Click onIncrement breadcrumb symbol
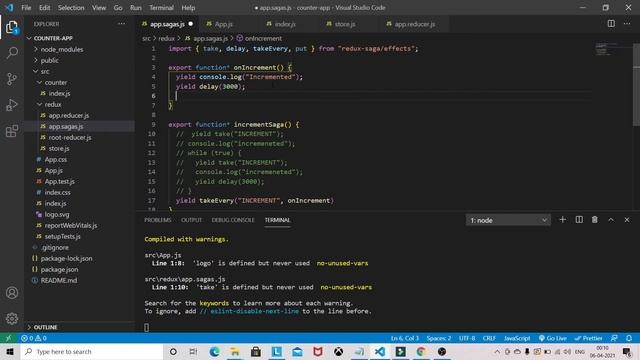The image size is (640, 360). [263, 38]
